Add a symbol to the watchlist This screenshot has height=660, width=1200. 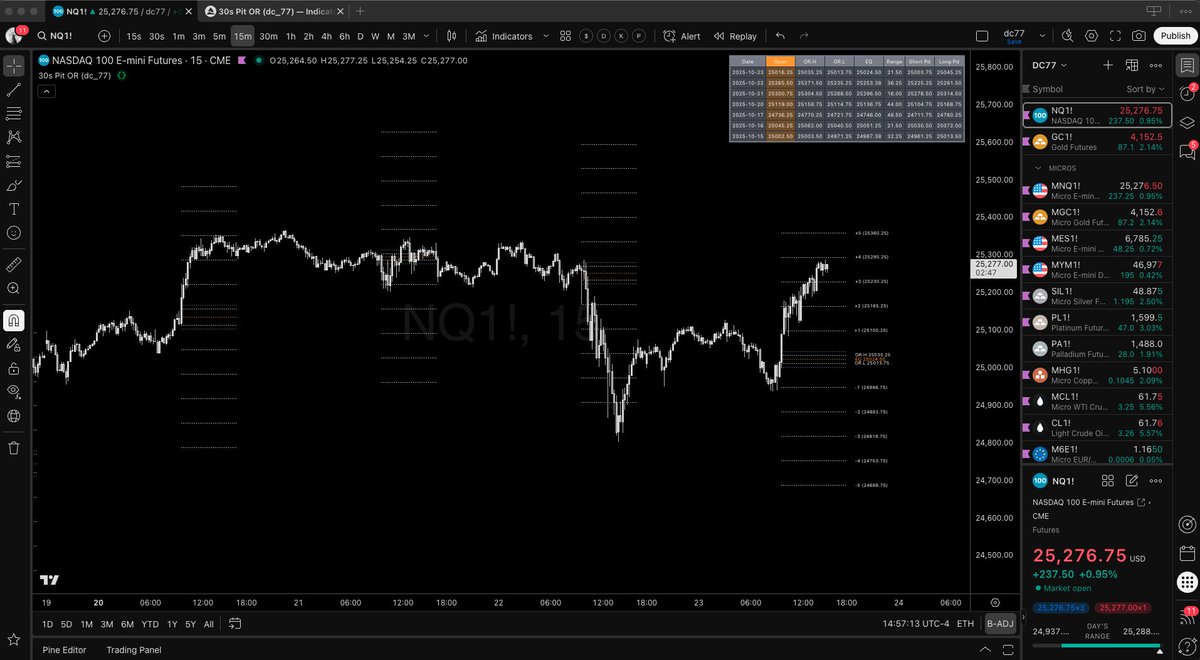(x=1108, y=65)
